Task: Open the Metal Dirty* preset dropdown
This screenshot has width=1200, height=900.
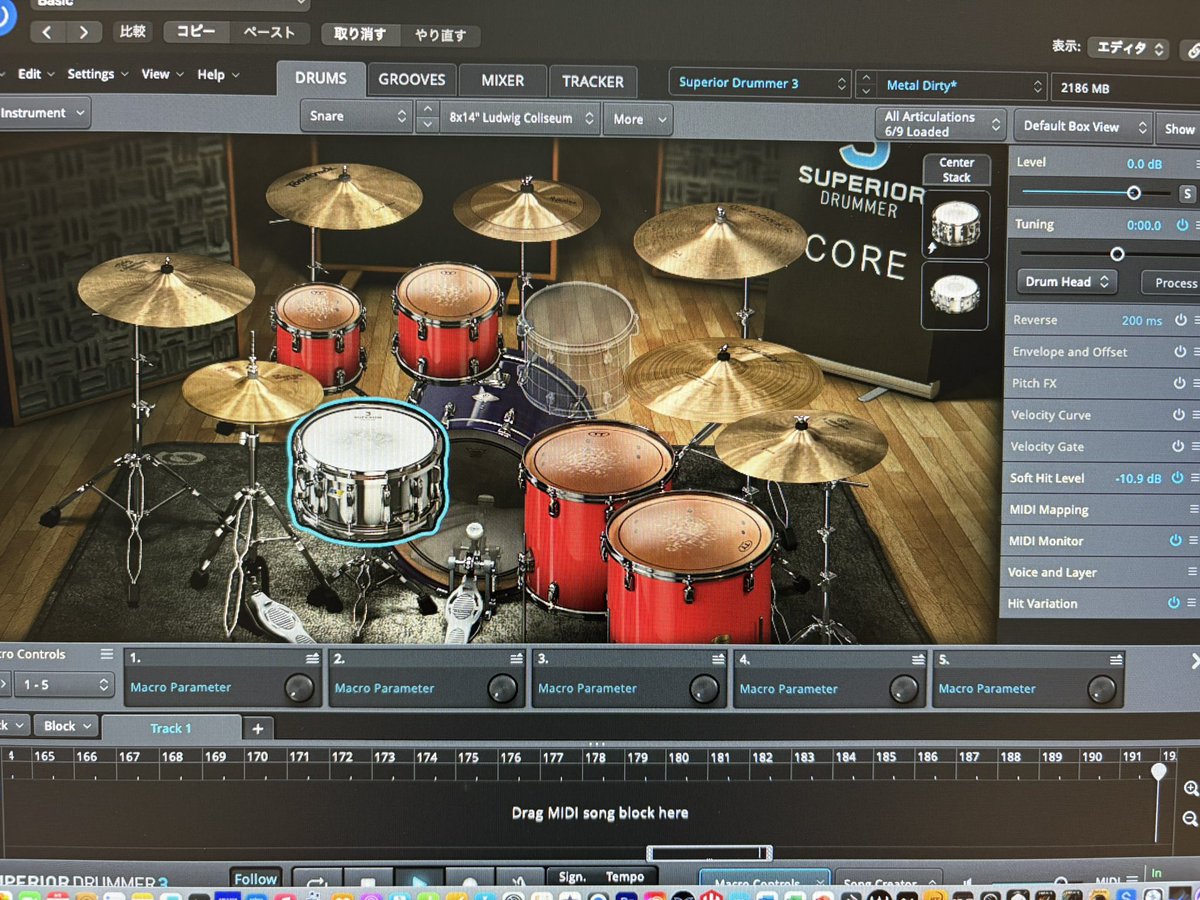Action: pyautogui.click(x=962, y=86)
